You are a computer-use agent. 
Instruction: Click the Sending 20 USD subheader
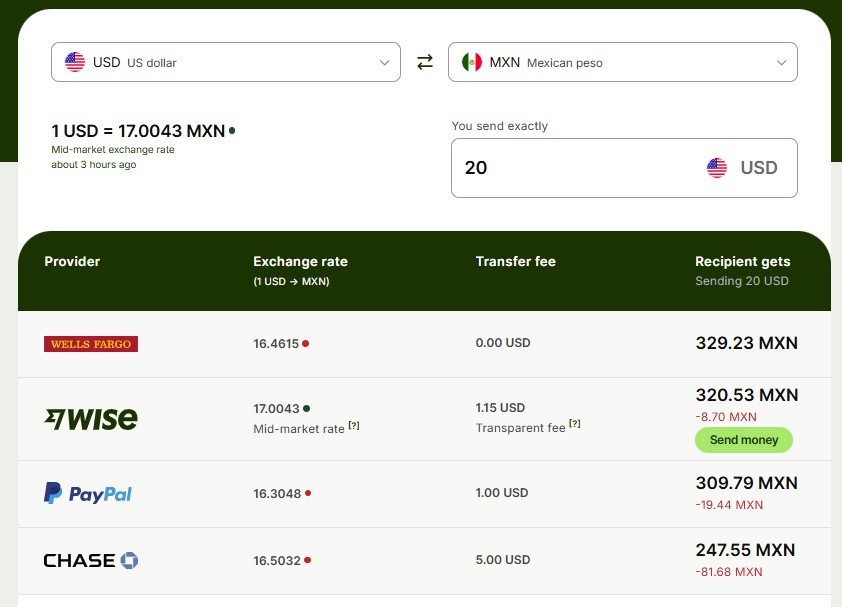tap(742, 281)
